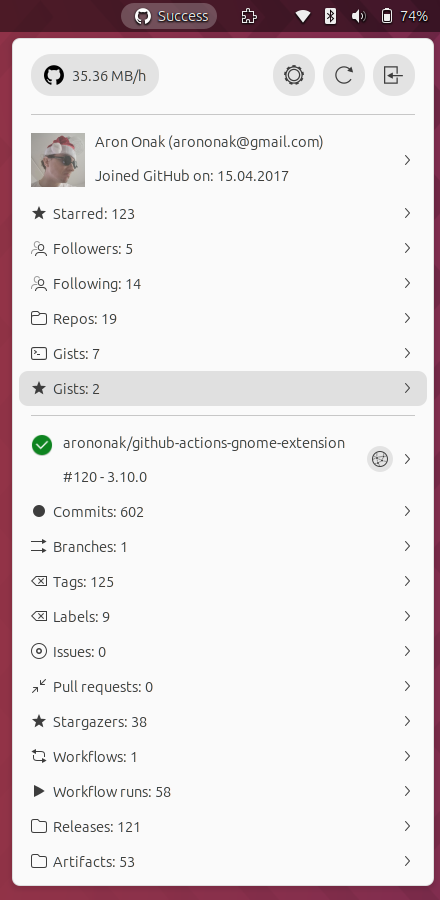Click the globe icon beside the repository name
This screenshot has height=900, width=440.
coord(380,459)
